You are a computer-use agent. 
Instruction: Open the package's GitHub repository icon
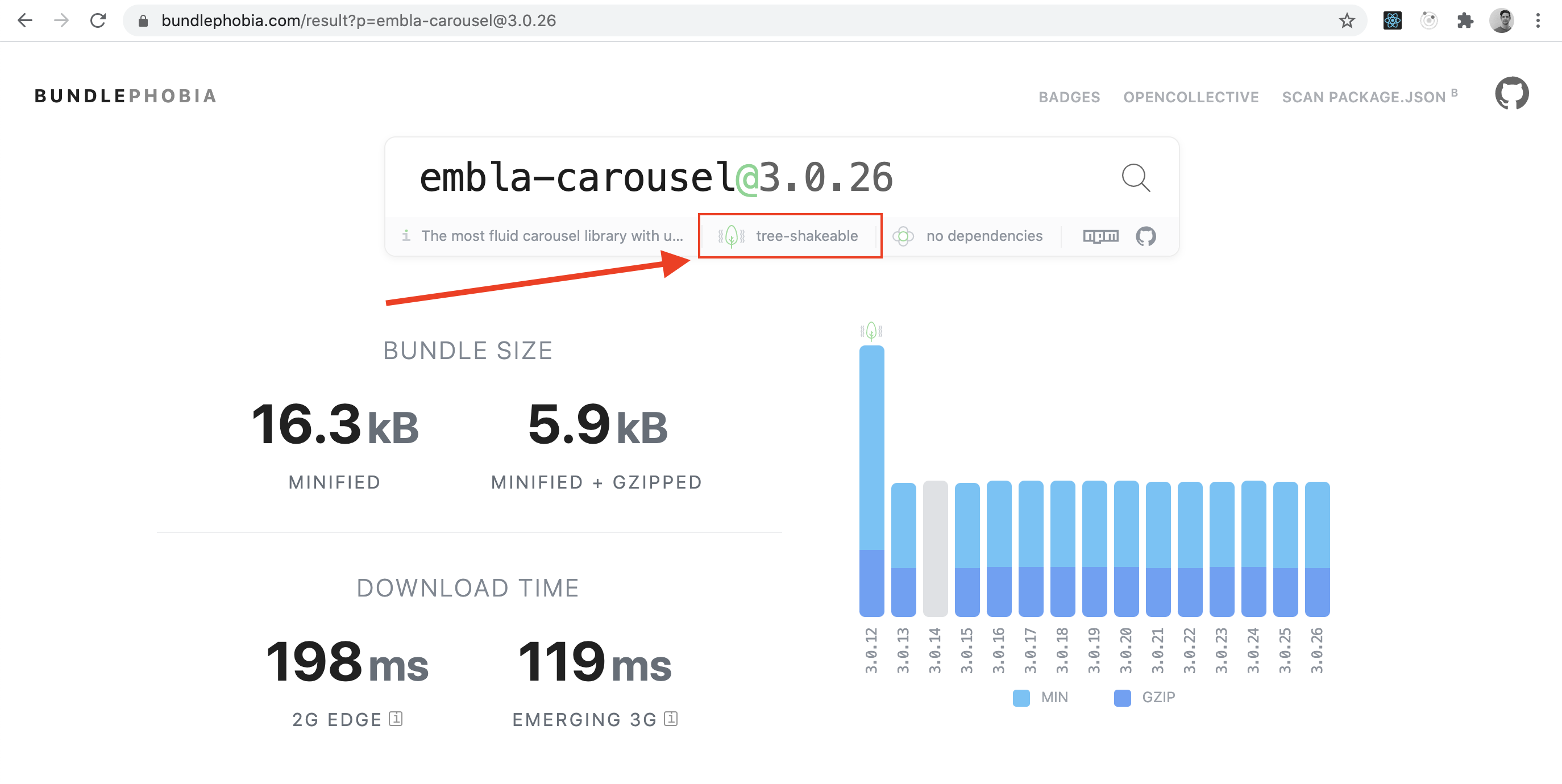(x=1145, y=236)
